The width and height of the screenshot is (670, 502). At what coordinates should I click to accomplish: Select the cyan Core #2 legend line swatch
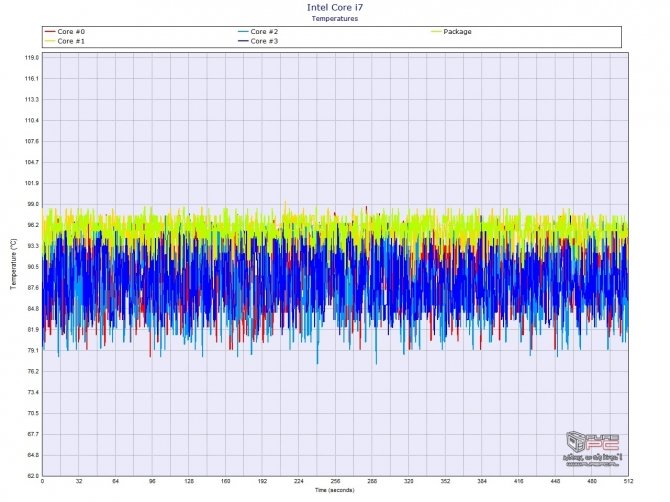(x=243, y=32)
